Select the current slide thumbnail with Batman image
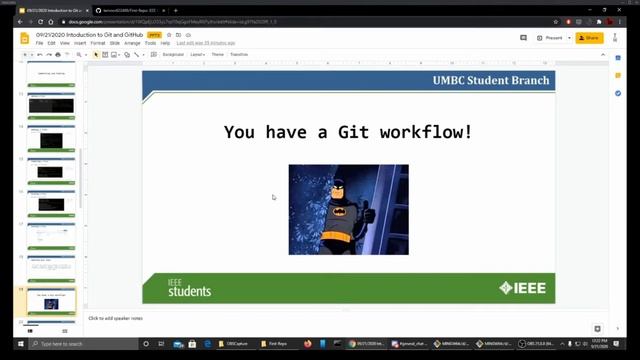 pos(51,302)
